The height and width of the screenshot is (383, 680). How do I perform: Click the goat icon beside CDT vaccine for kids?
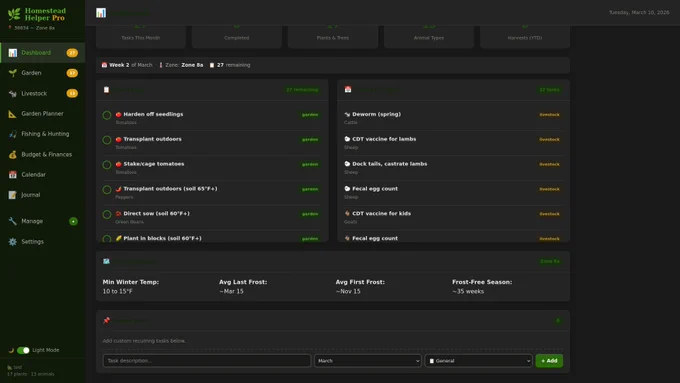[347, 214]
